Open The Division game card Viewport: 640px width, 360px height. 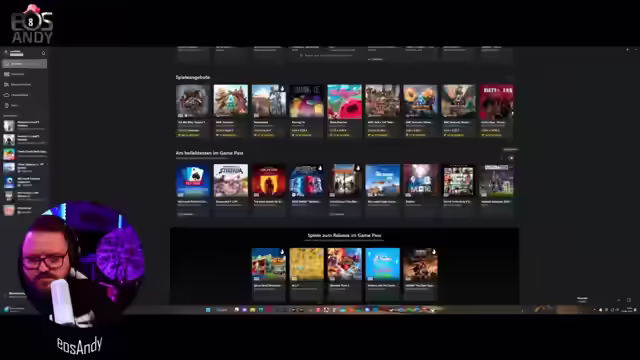(x=344, y=190)
